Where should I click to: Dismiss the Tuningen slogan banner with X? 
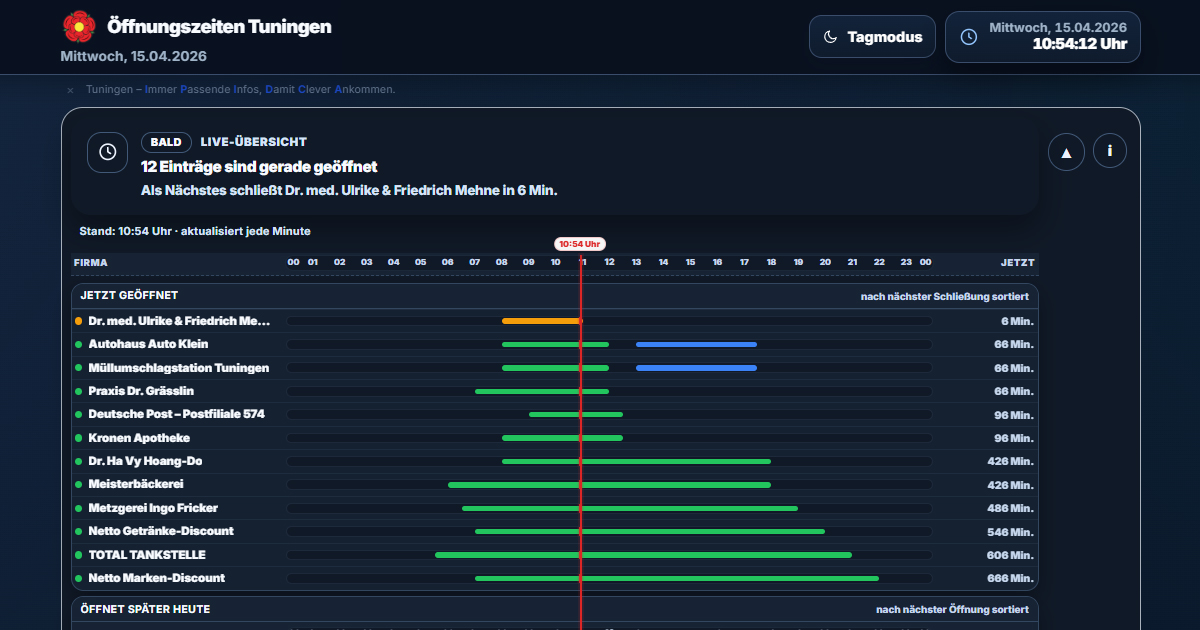70,90
